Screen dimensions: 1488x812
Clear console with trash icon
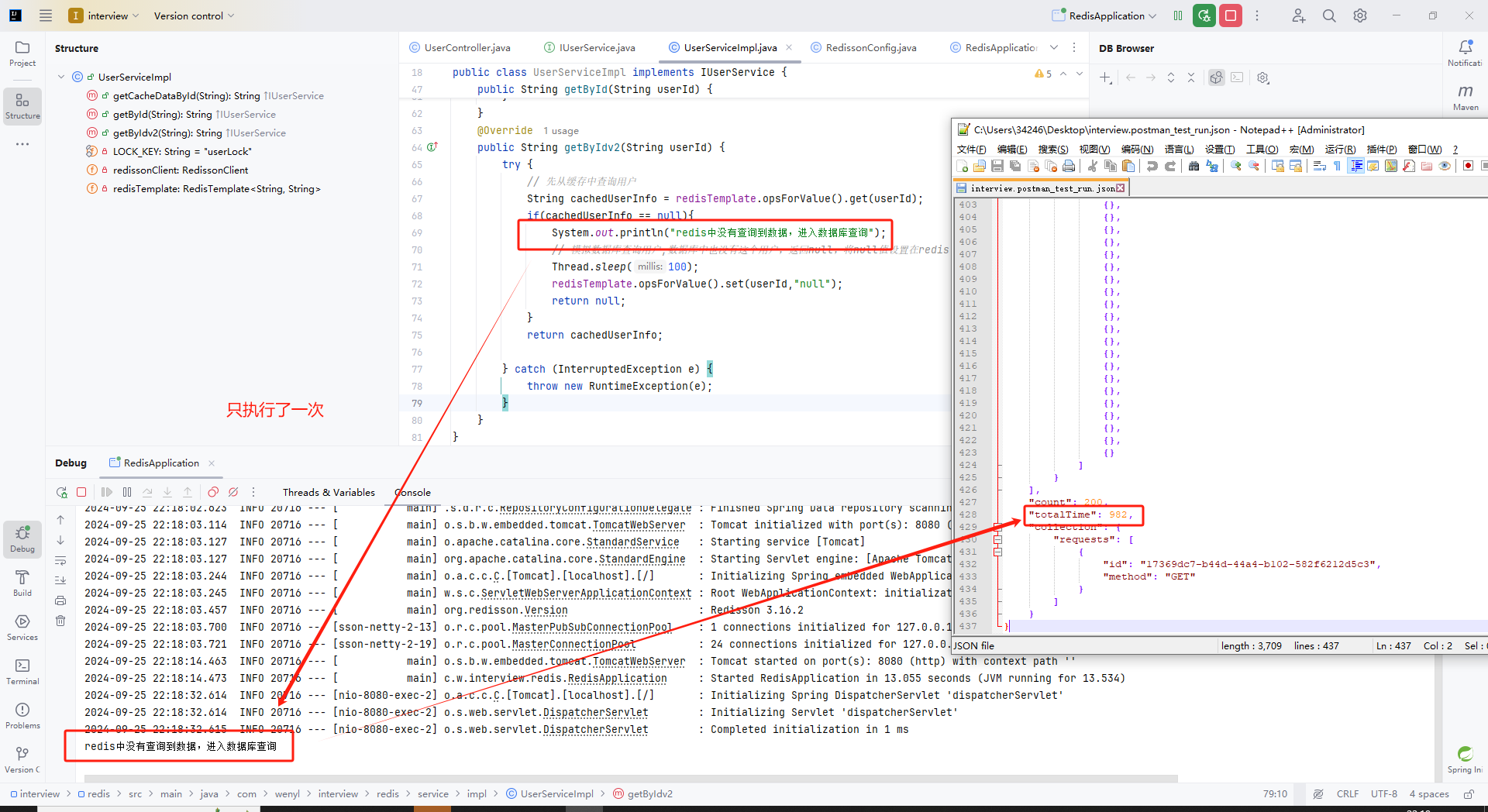[60, 621]
